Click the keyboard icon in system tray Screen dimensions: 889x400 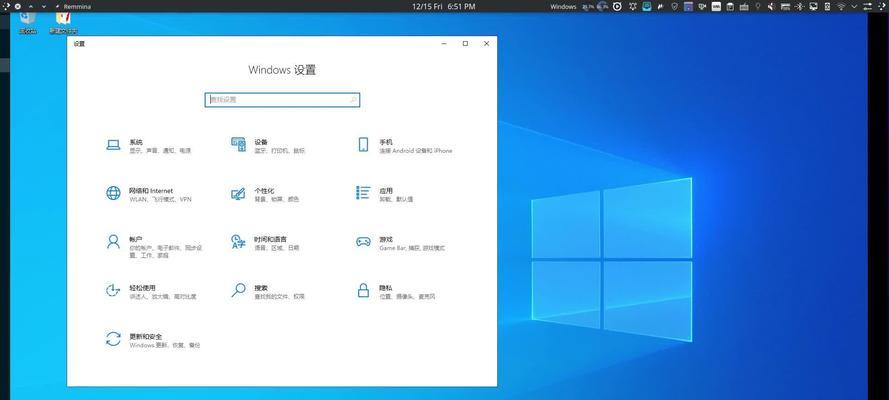(x=744, y=6)
